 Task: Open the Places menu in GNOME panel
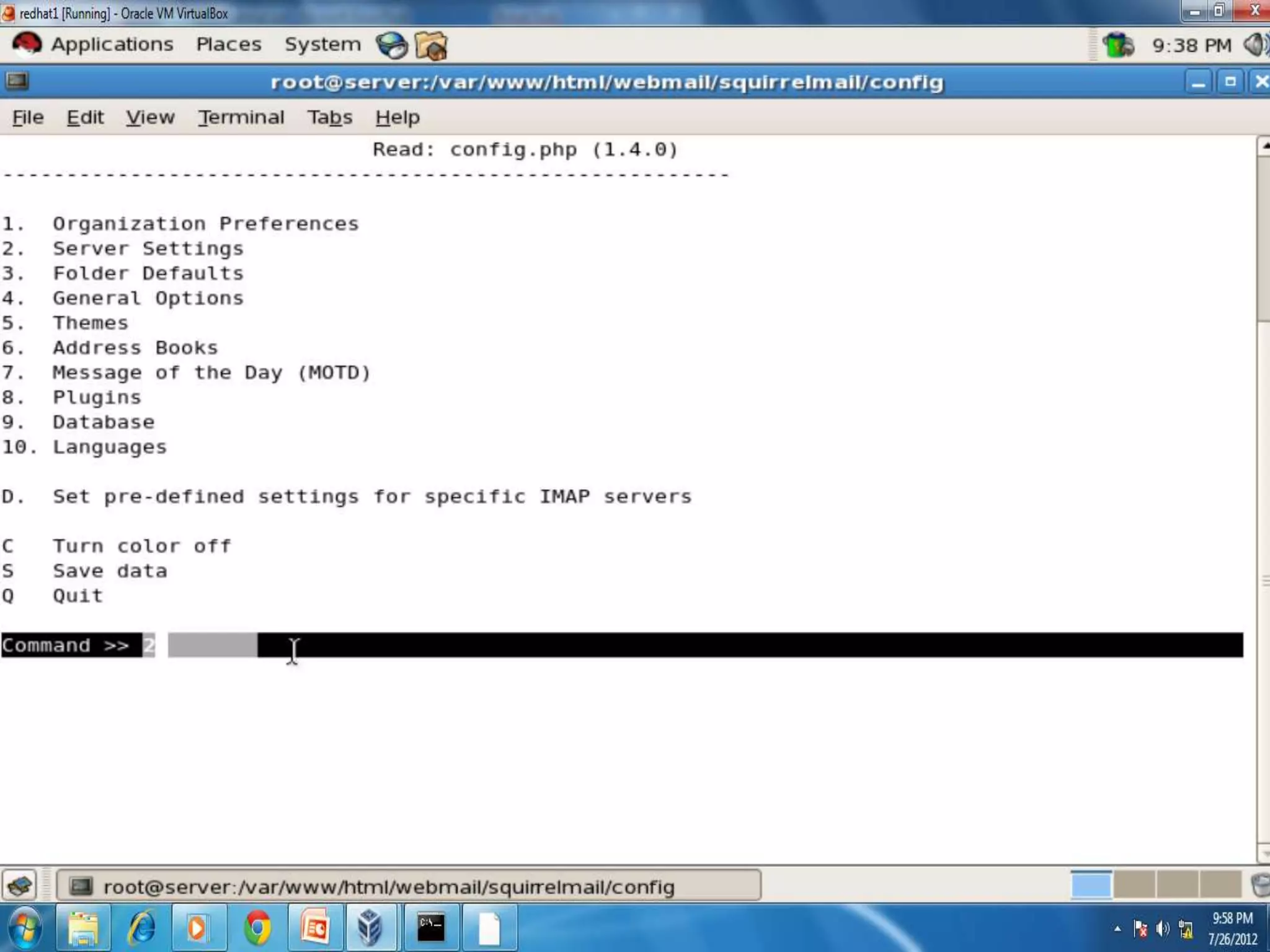tap(228, 45)
